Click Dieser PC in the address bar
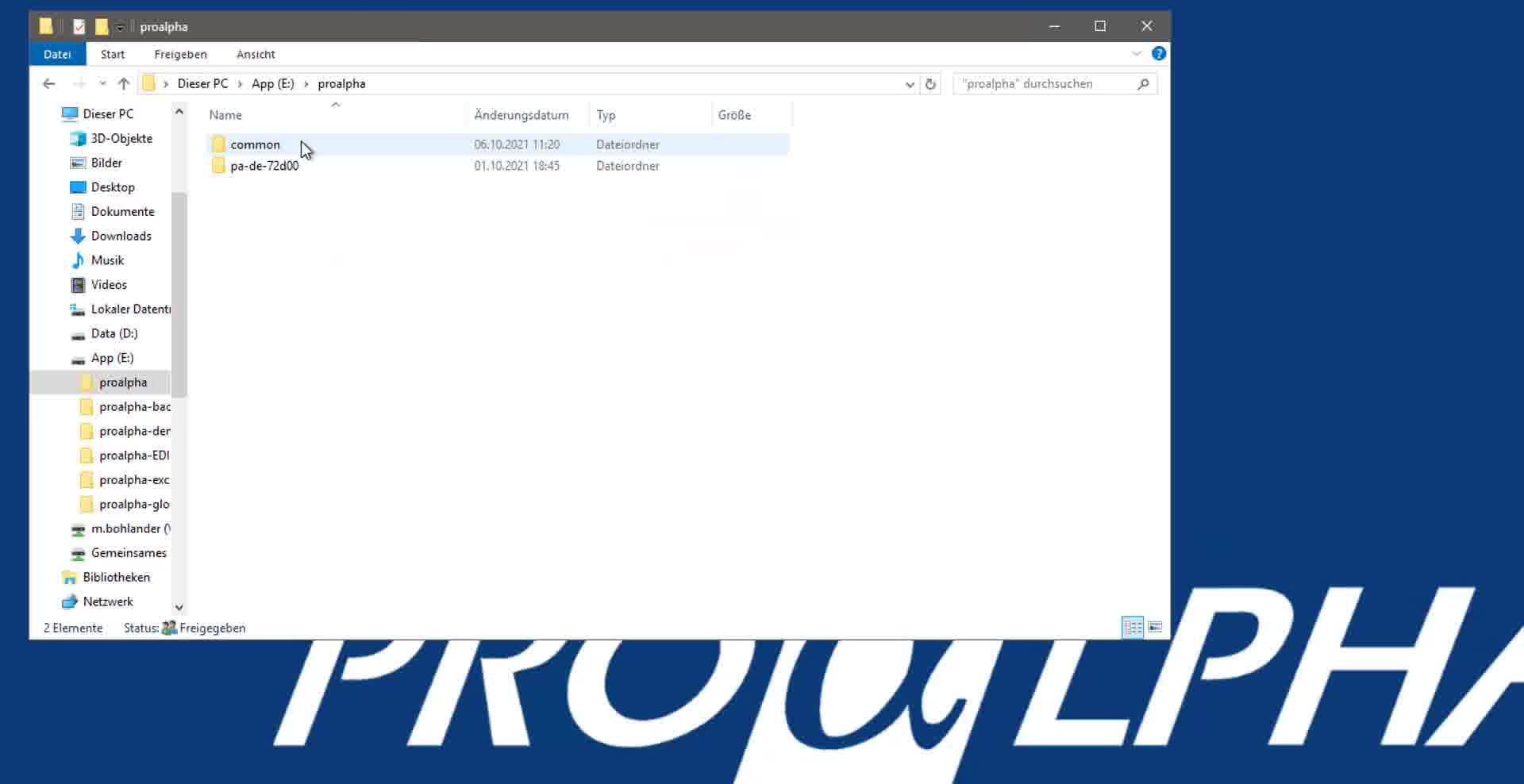Screen dimensions: 1524x784 pos(202,83)
